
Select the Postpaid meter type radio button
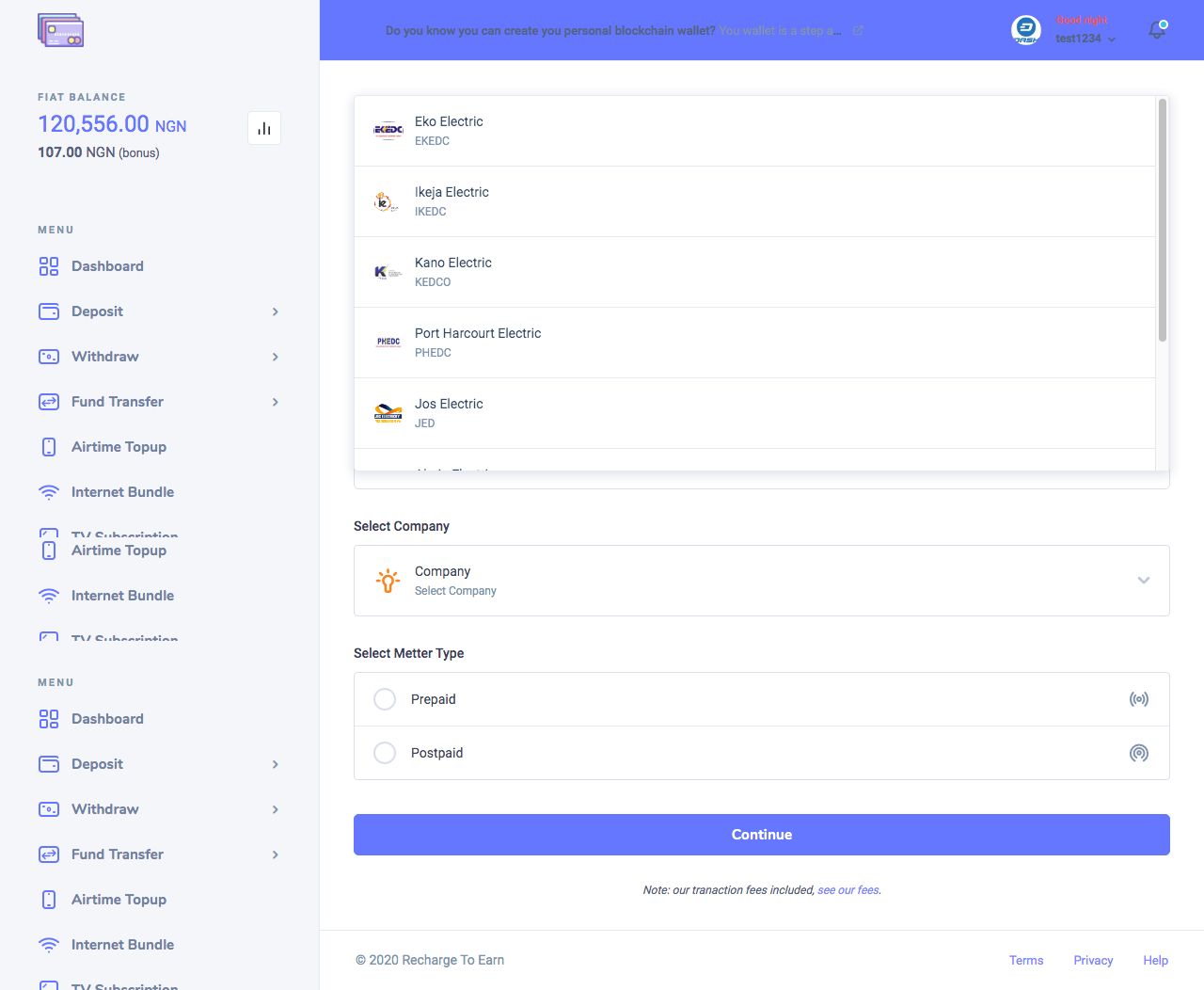tap(385, 753)
